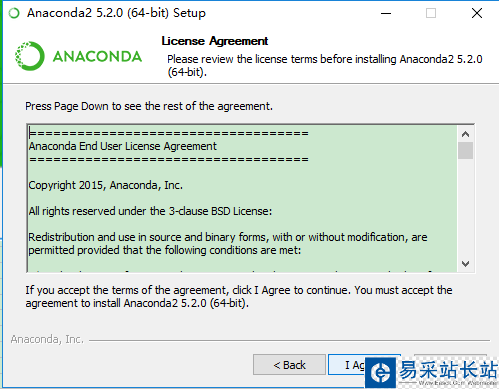Click the 3-clause BSD License text line

tap(150, 211)
